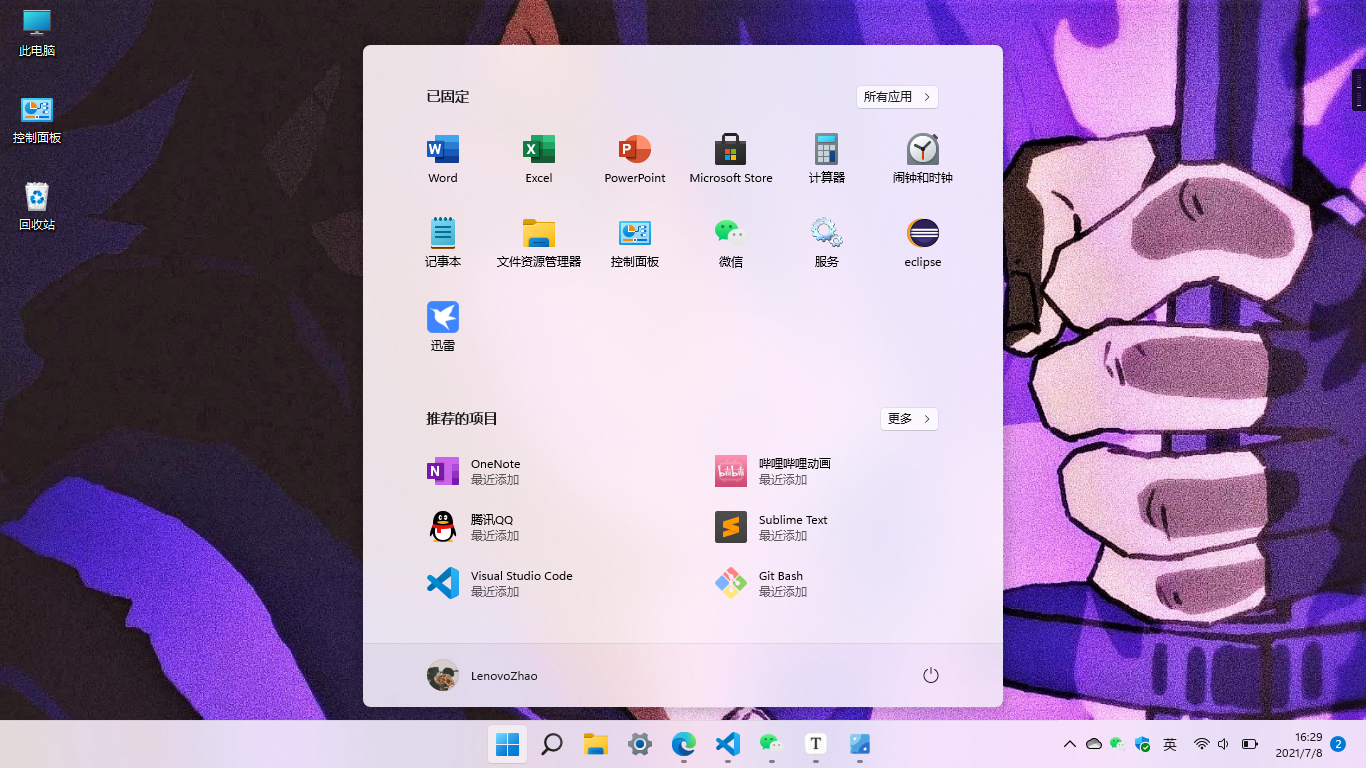Open Microsoft Store from pinned apps
The image size is (1366, 768).
[x=731, y=159]
